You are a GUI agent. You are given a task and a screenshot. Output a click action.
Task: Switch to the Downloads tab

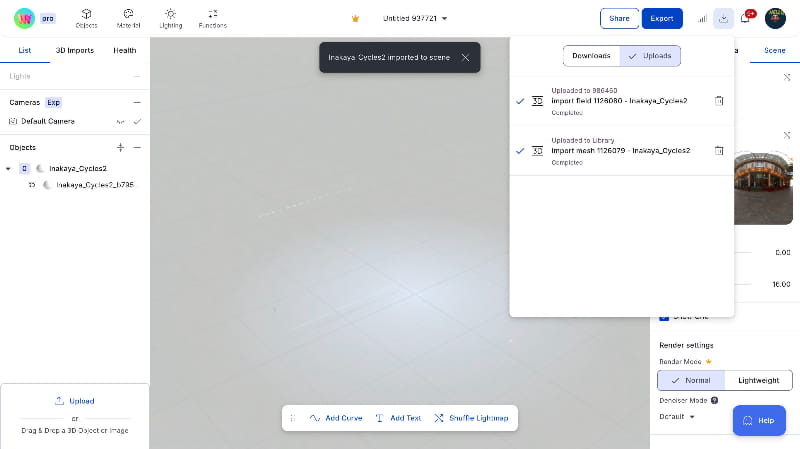tap(591, 56)
